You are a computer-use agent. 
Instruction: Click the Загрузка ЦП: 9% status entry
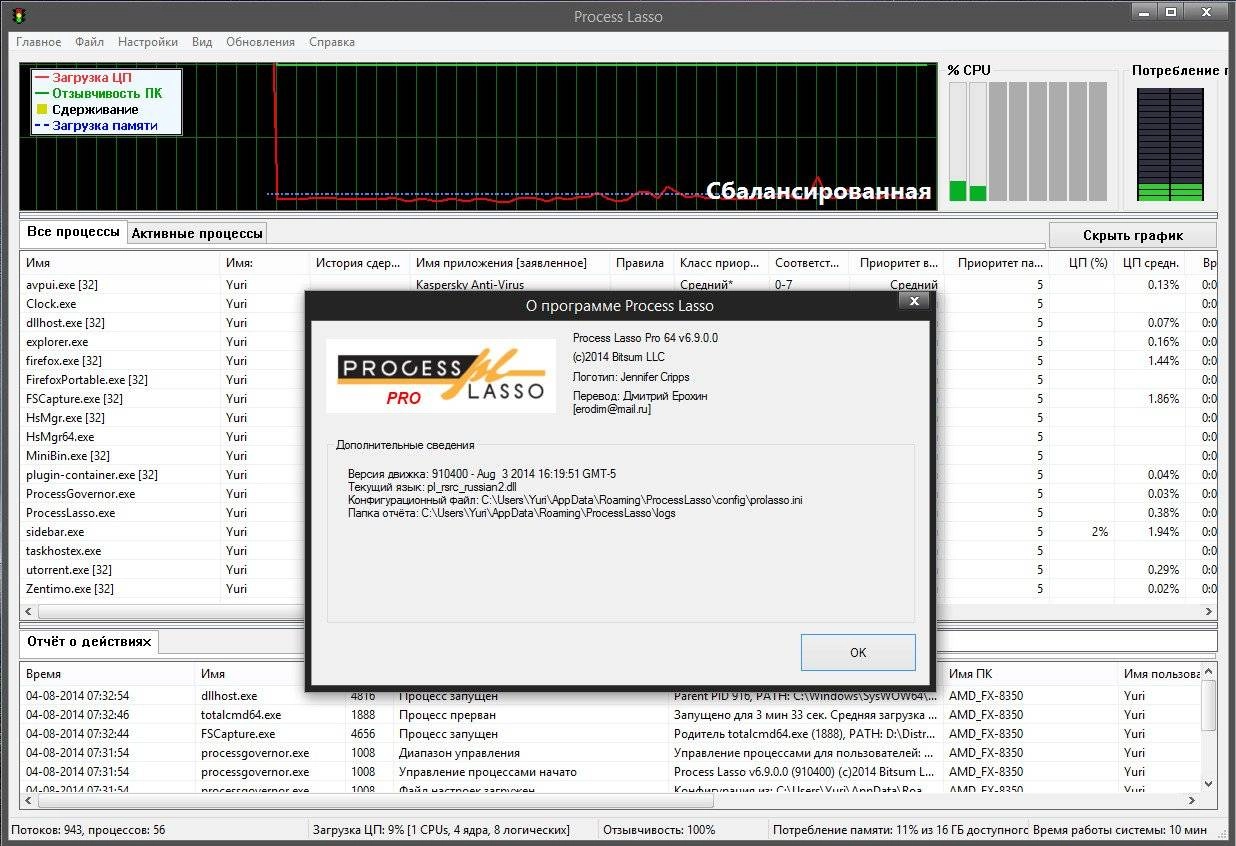(x=441, y=830)
